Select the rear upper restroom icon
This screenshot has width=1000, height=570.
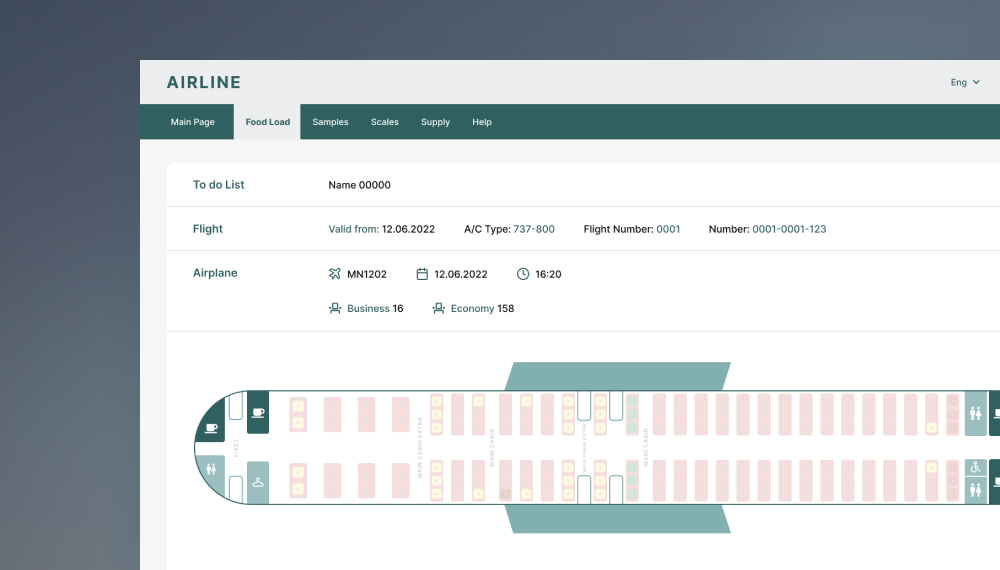[x=976, y=414]
